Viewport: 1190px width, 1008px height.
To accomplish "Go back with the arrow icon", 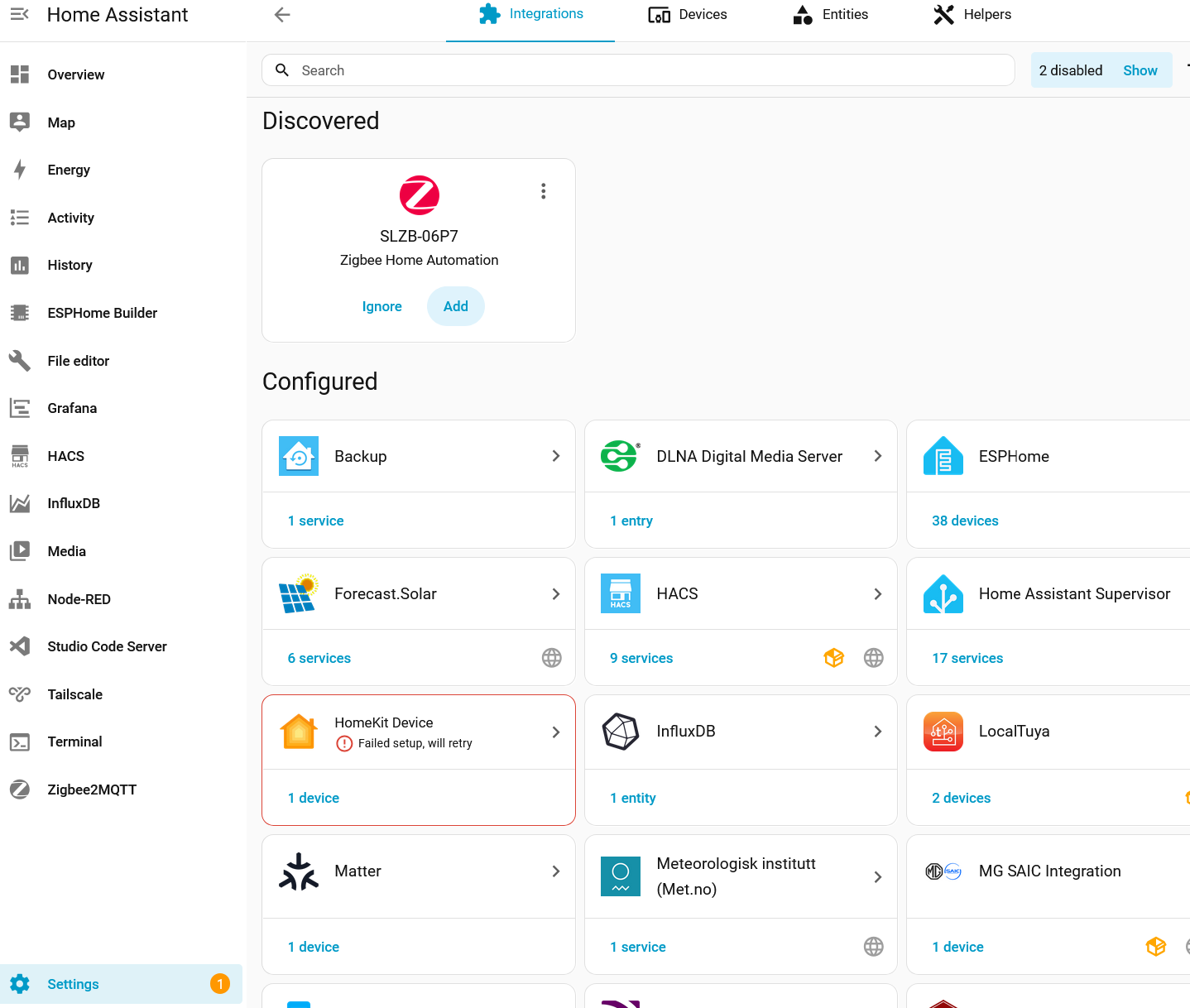I will pos(282,14).
